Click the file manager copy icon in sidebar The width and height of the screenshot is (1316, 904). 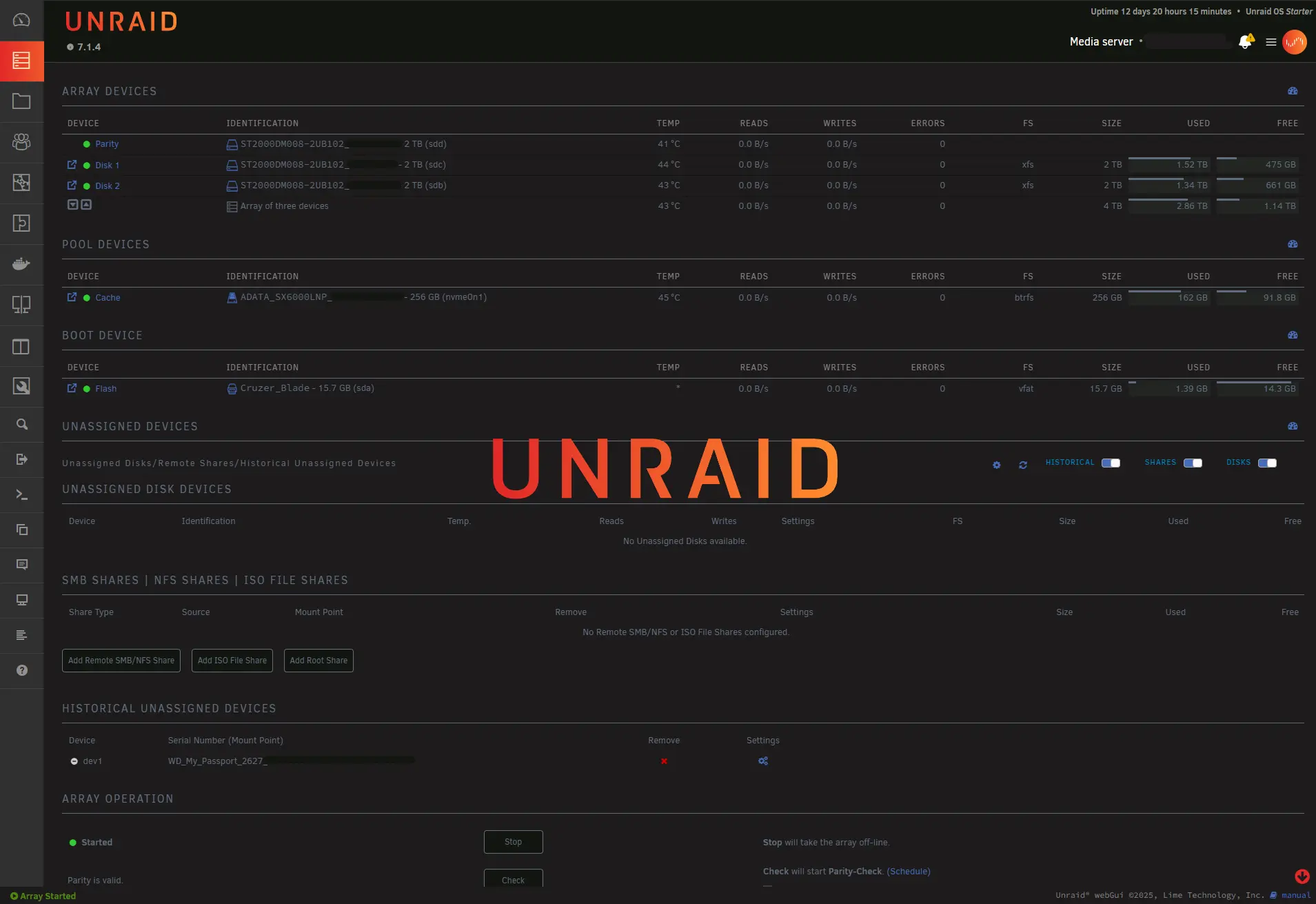click(x=22, y=530)
